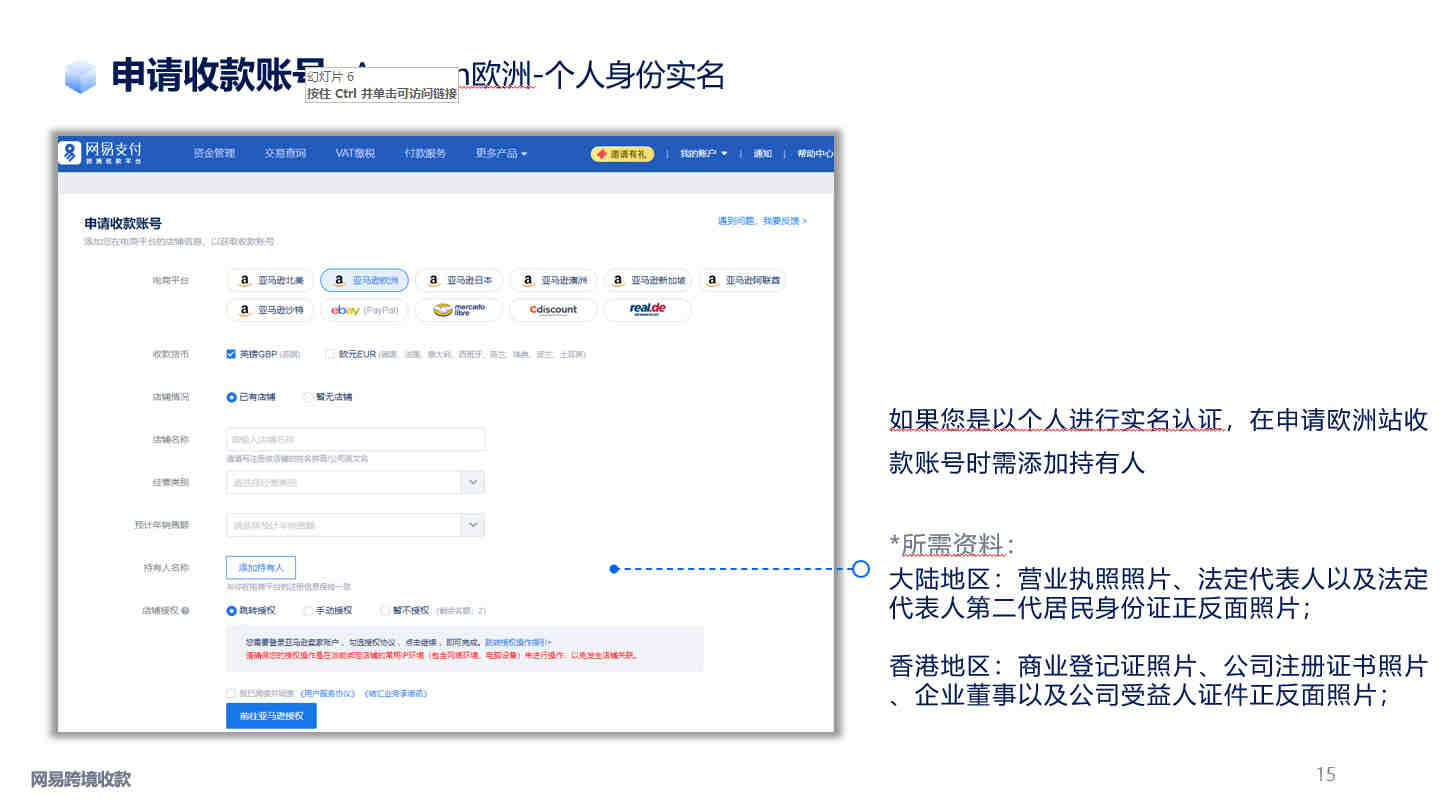Click the blue cube icon beside slide title
The width and height of the screenshot is (1443, 808).
click(80, 77)
